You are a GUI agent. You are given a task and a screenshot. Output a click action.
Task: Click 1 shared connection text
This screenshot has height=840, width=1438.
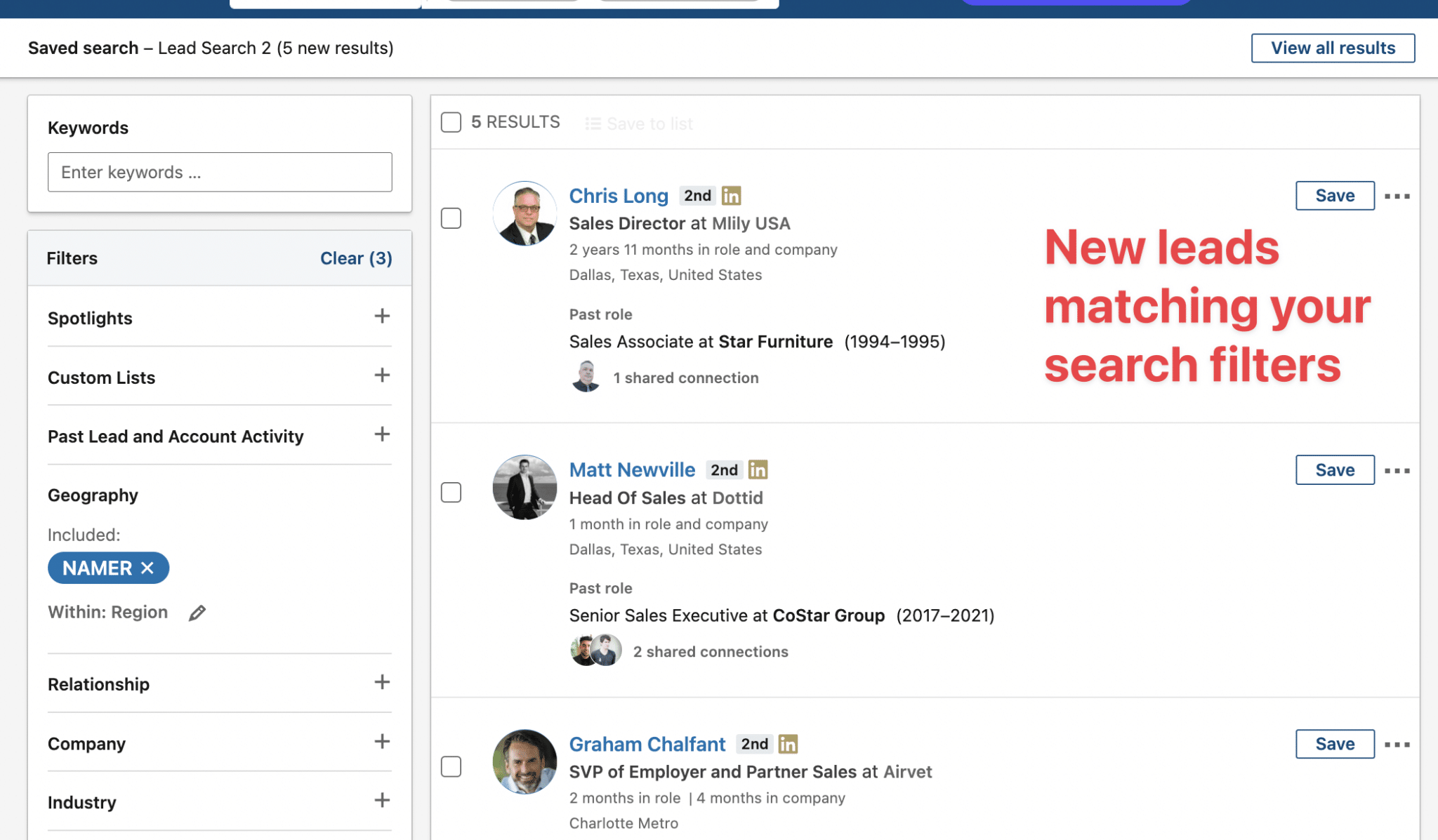pyautogui.click(x=685, y=378)
